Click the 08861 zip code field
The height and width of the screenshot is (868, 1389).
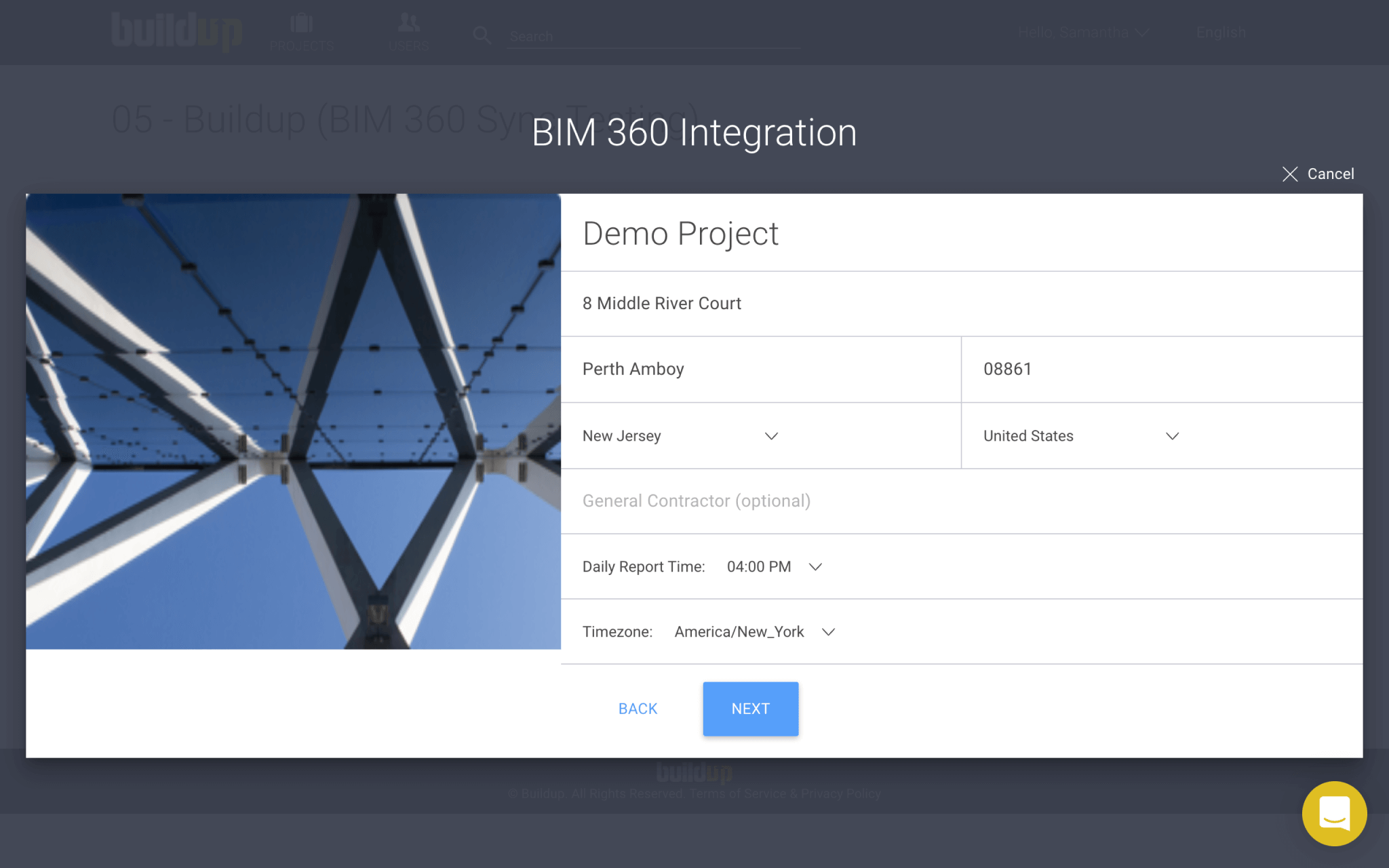click(x=1162, y=370)
